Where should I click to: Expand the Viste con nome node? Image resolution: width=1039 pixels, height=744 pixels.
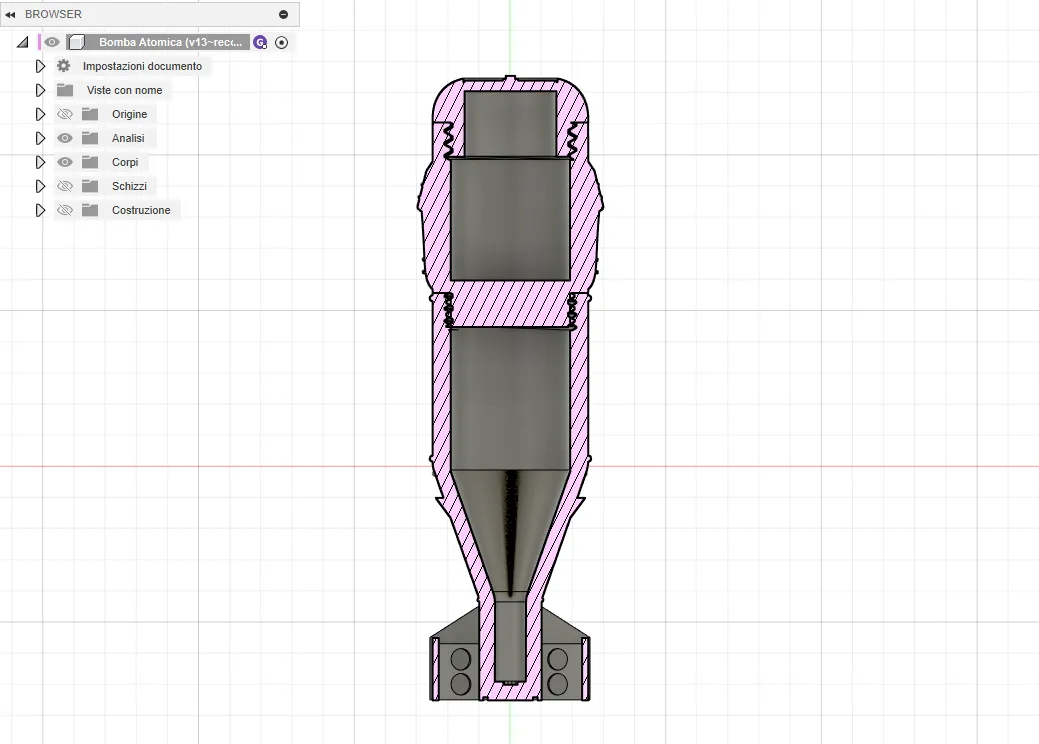[x=40, y=90]
